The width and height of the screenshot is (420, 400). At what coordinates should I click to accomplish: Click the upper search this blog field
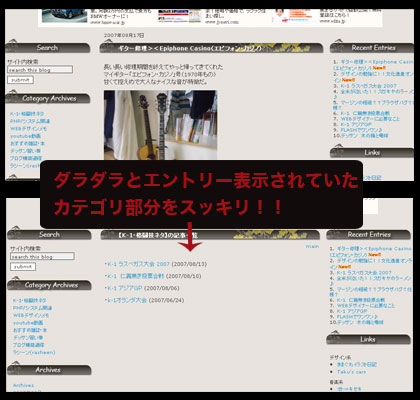click(x=40, y=70)
